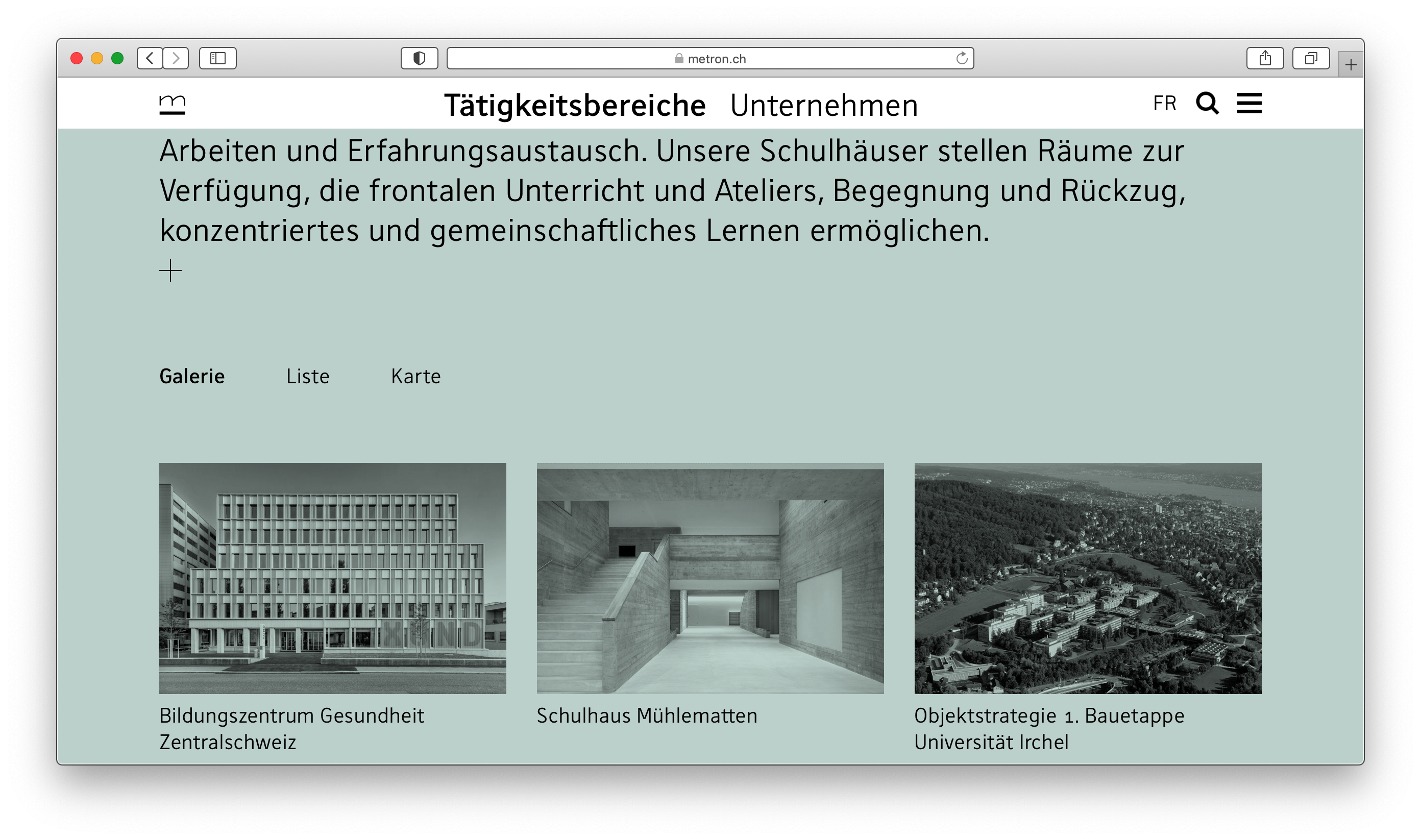Viewport: 1421px width, 840px height.
Task: Click the metron.ch address bar
Action: 710,58
